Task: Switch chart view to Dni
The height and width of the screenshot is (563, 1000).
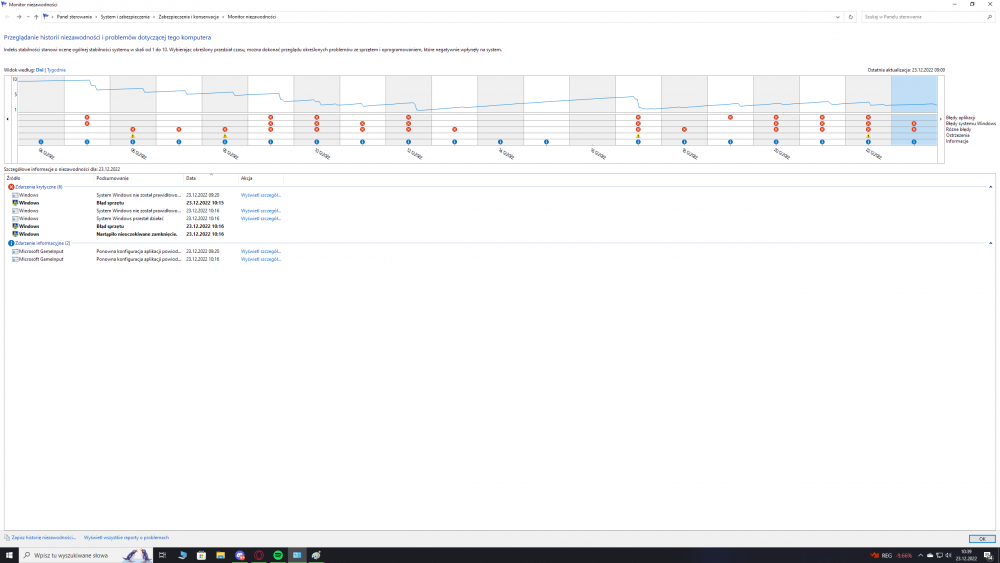Action: (x=40, y=70)
